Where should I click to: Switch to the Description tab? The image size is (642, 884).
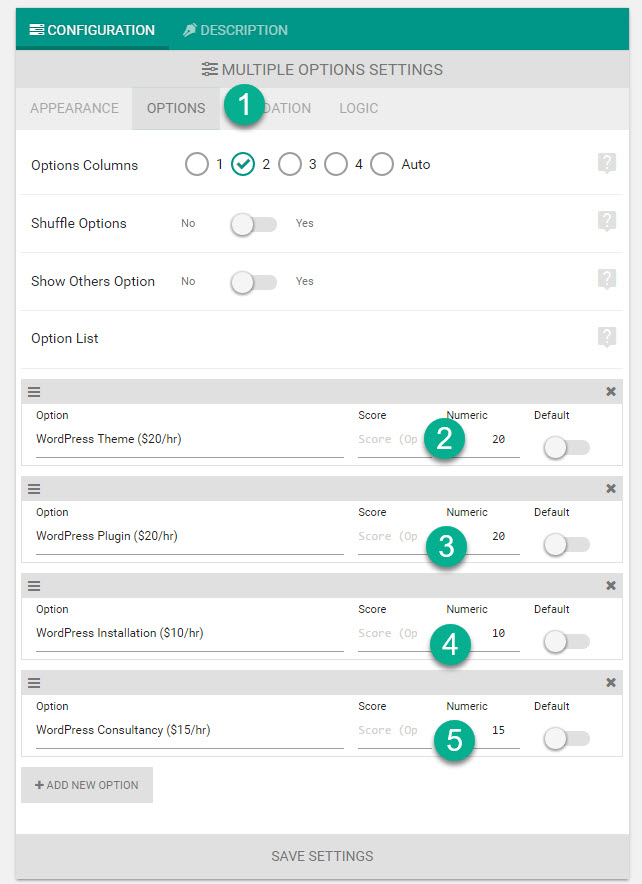[x=235, y=30]
